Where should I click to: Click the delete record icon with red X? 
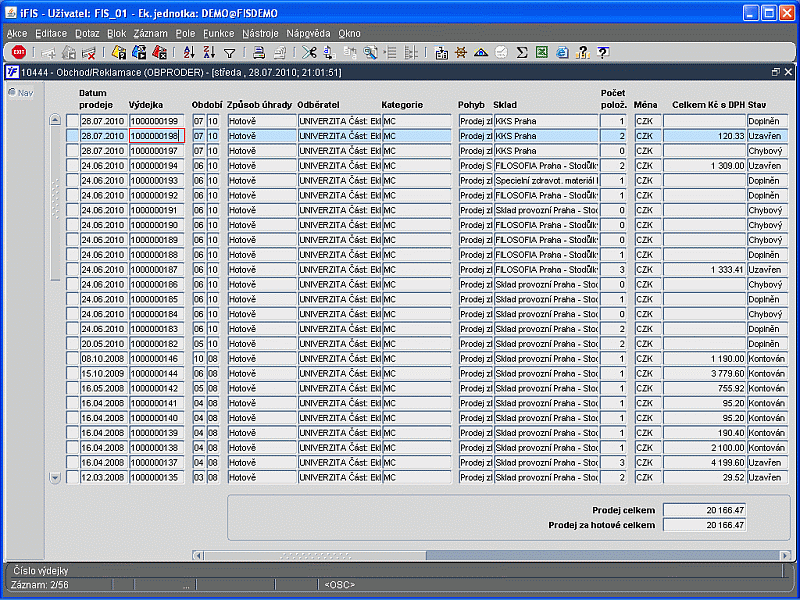pyautogui.click(x=89, y=53)
